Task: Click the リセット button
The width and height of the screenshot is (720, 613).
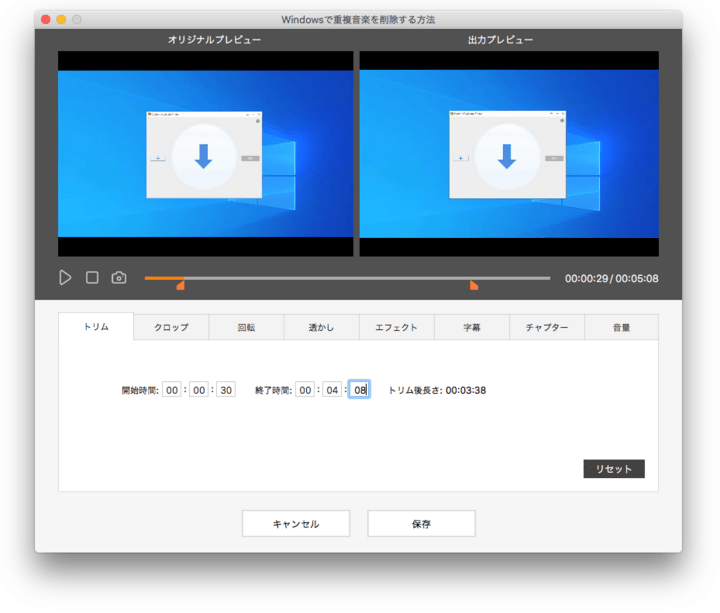Action: [x=614, y=469]
